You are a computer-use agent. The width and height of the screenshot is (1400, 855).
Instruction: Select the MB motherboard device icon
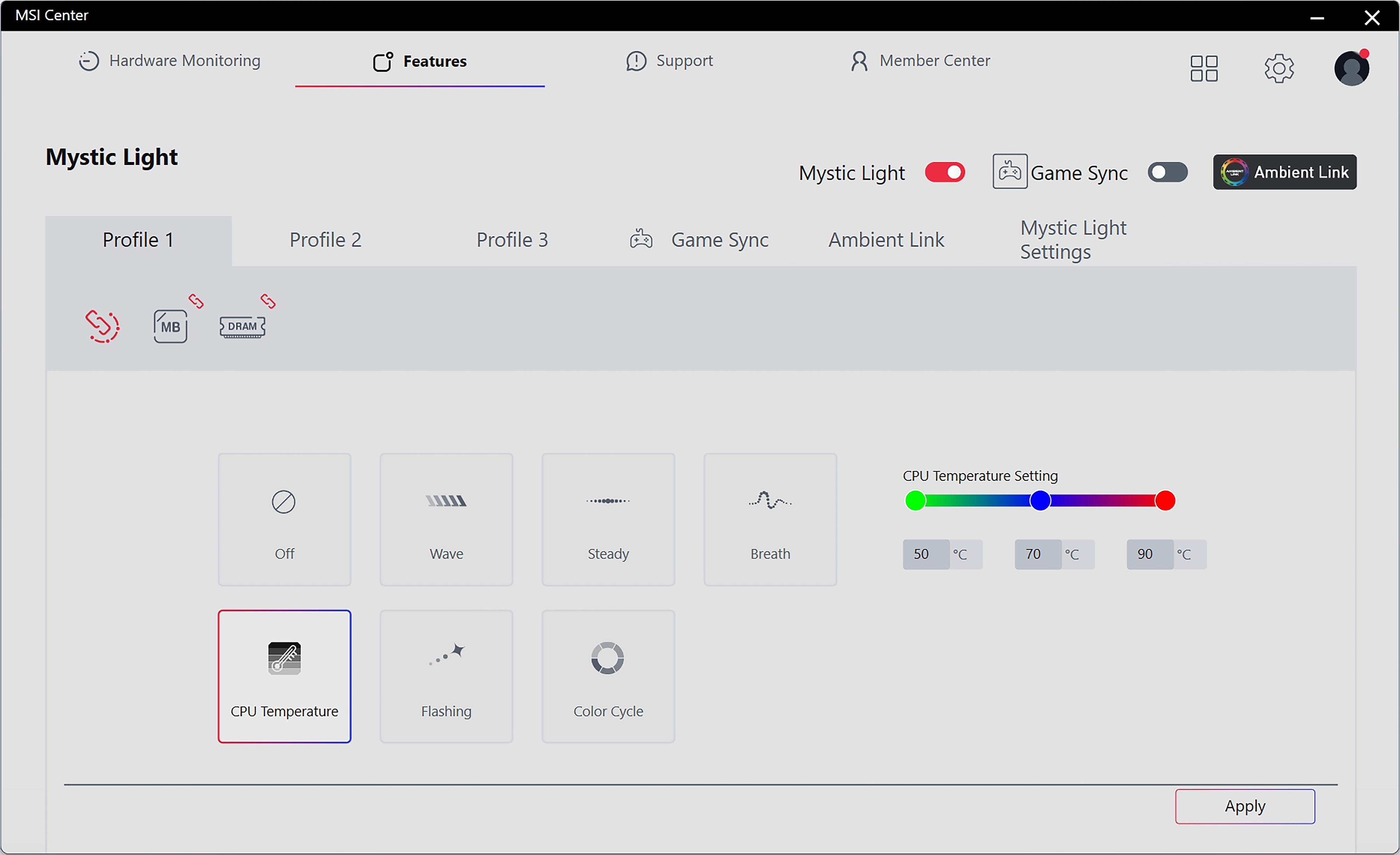tap(170, 326)
